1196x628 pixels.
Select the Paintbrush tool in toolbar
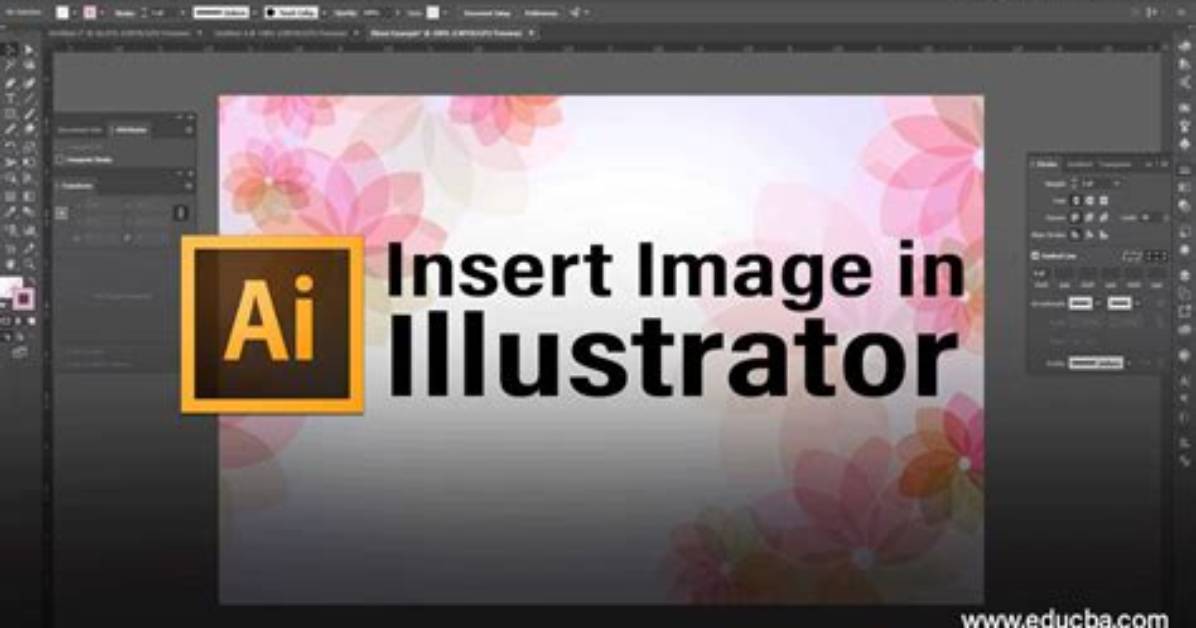[29, 114]
